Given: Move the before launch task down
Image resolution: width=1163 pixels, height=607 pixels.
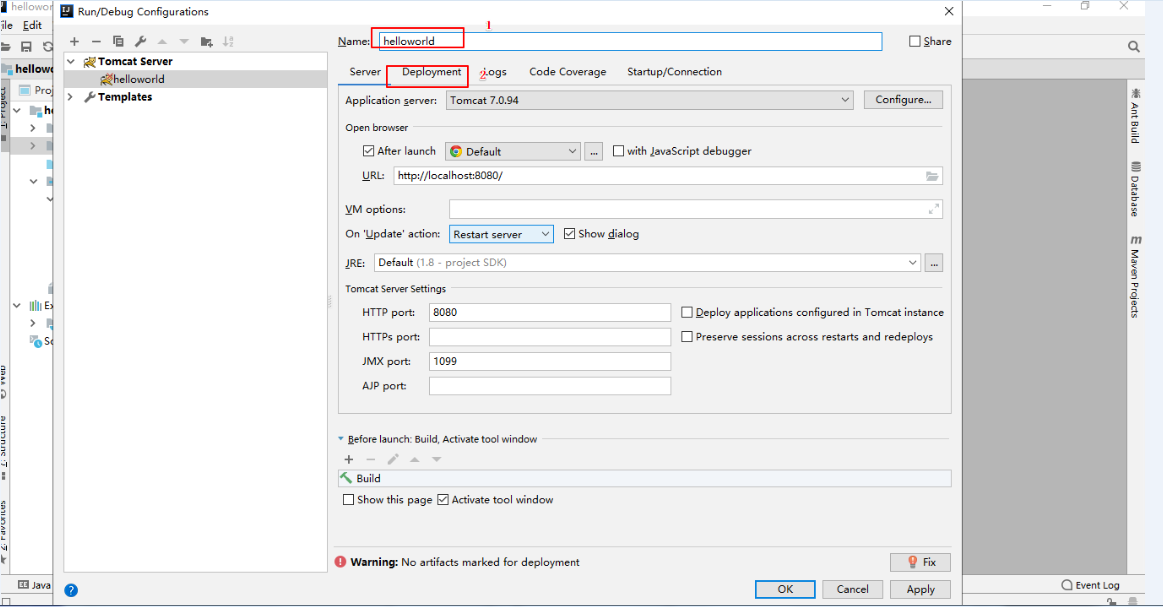Looking at the screenshot, I should [437, 459].
